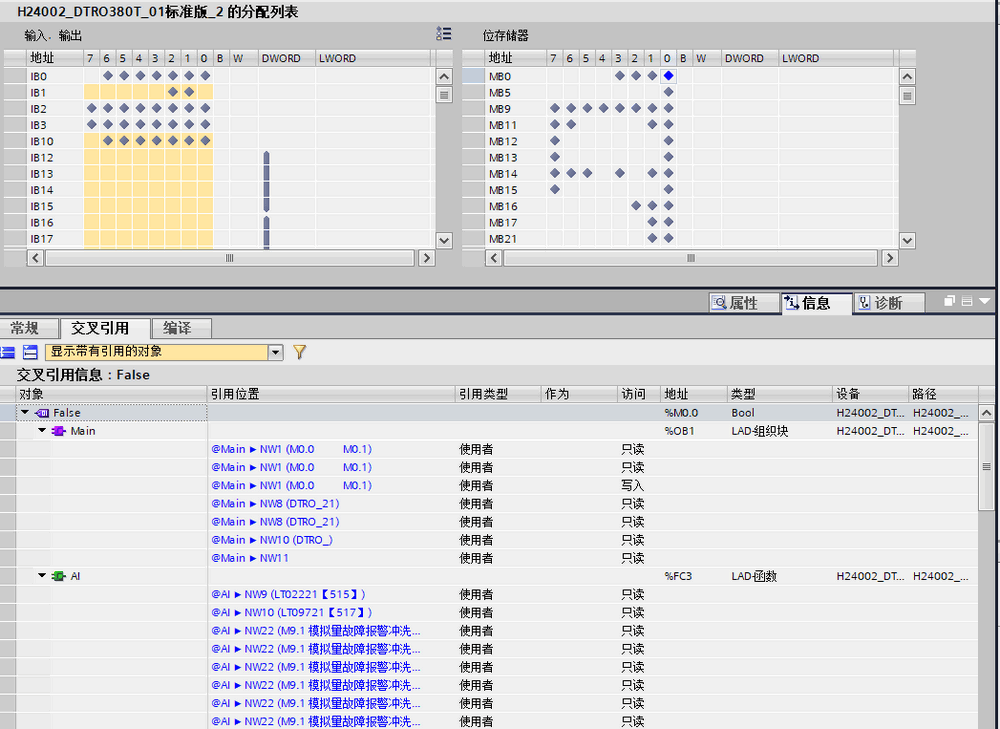Click the purple False tag icon

click(42, 413)
